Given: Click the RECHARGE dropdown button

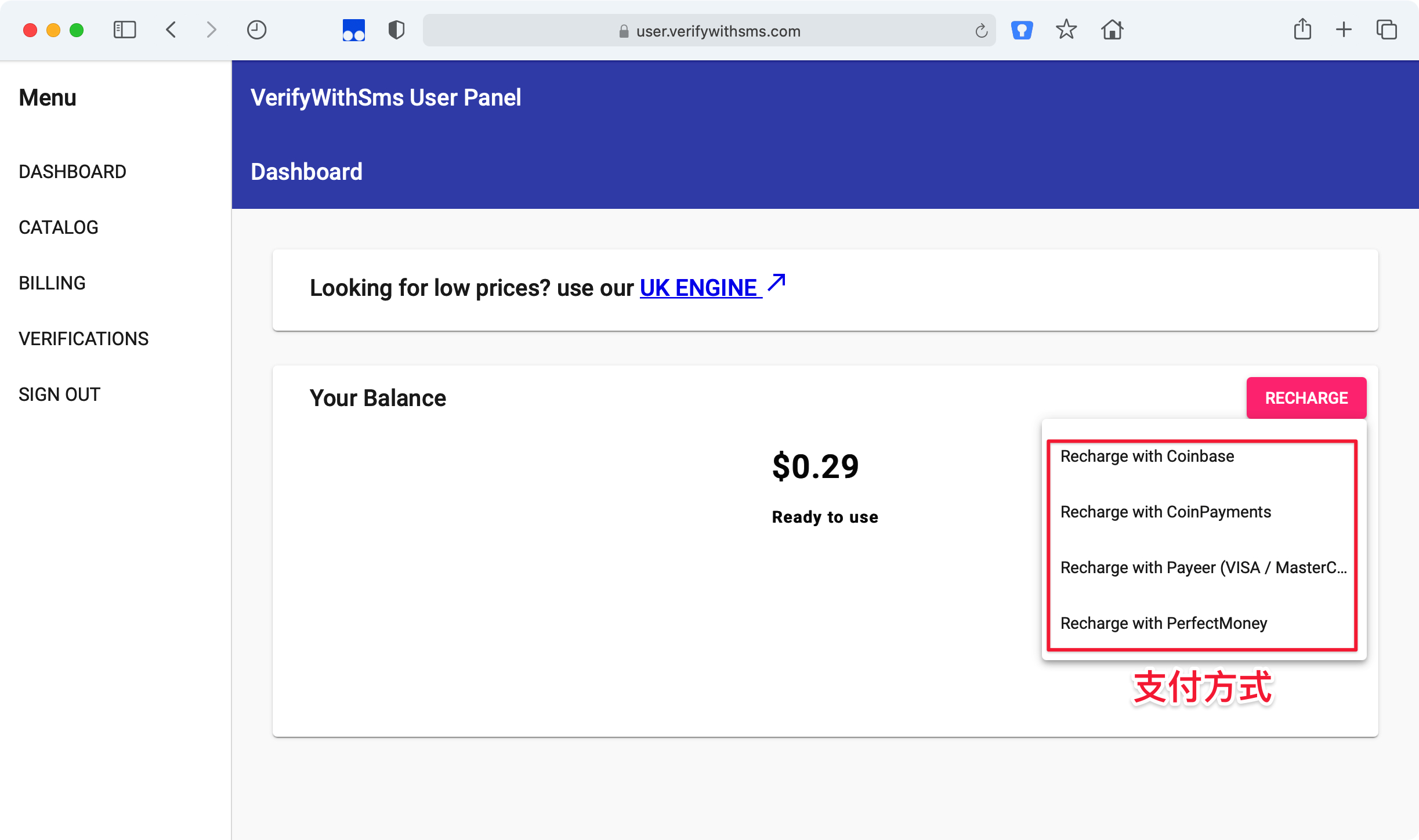Looking at the screenshot, I should [x=1306, y=398].
